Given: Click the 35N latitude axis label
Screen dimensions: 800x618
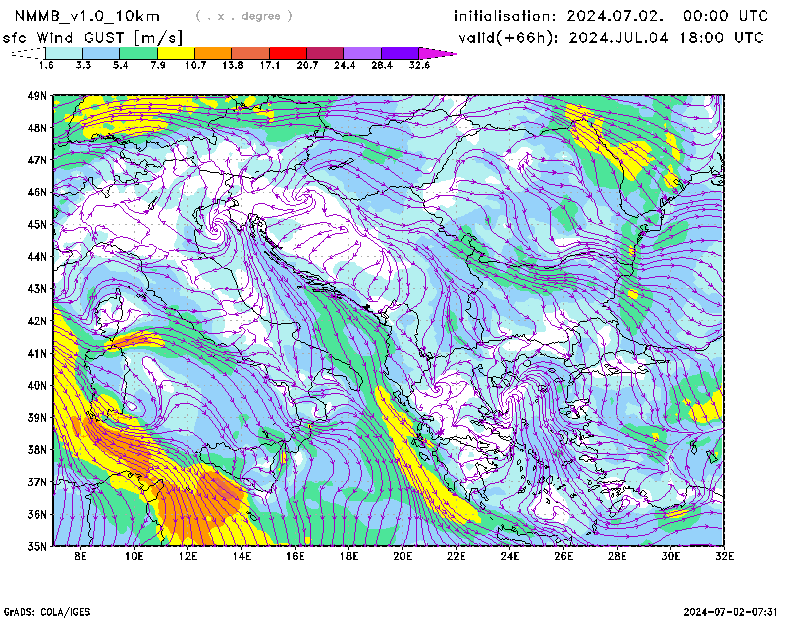Looking at the screenshot, I should (38, 546).
